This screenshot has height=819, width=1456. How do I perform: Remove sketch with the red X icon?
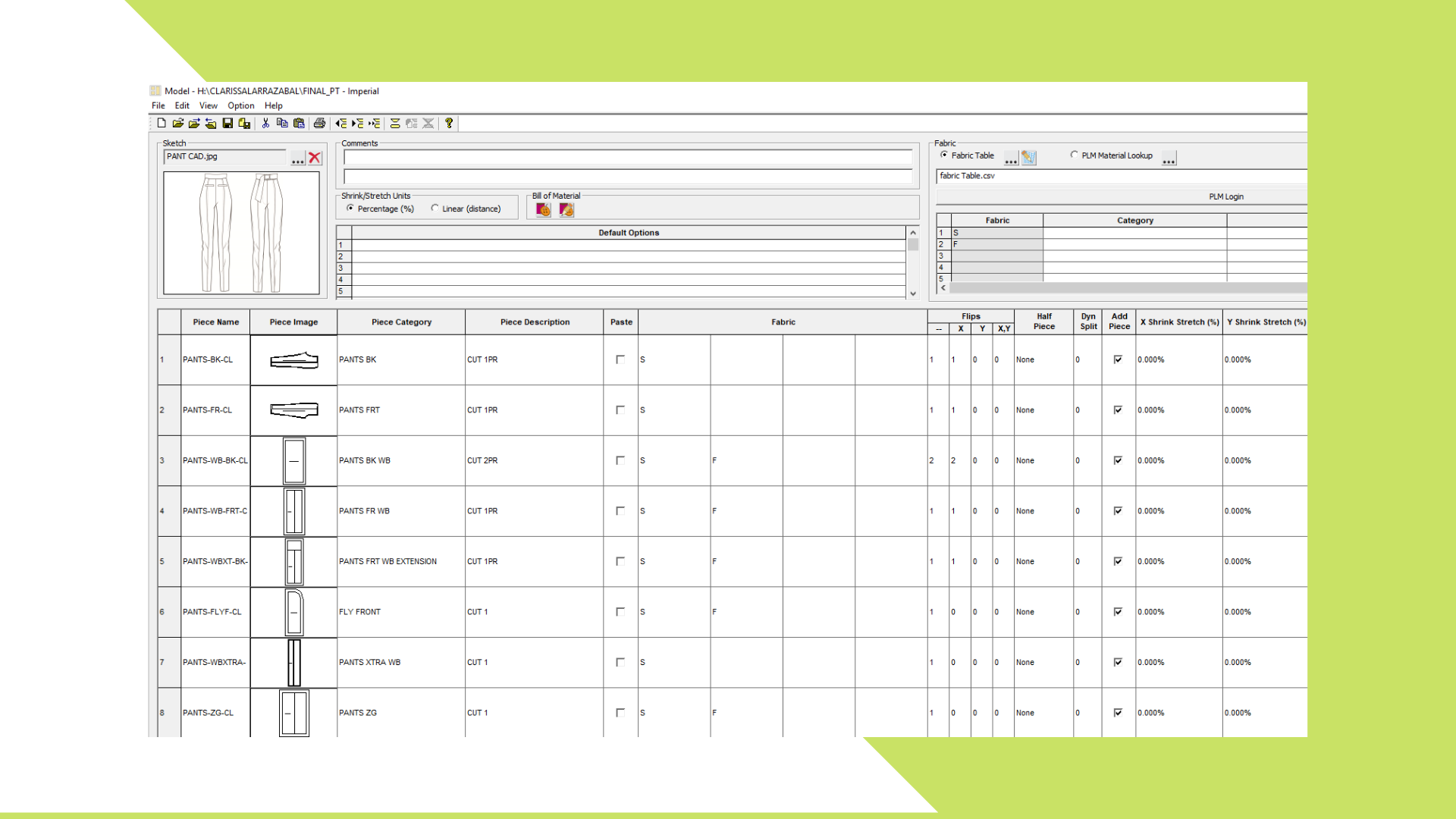[315, 158]
